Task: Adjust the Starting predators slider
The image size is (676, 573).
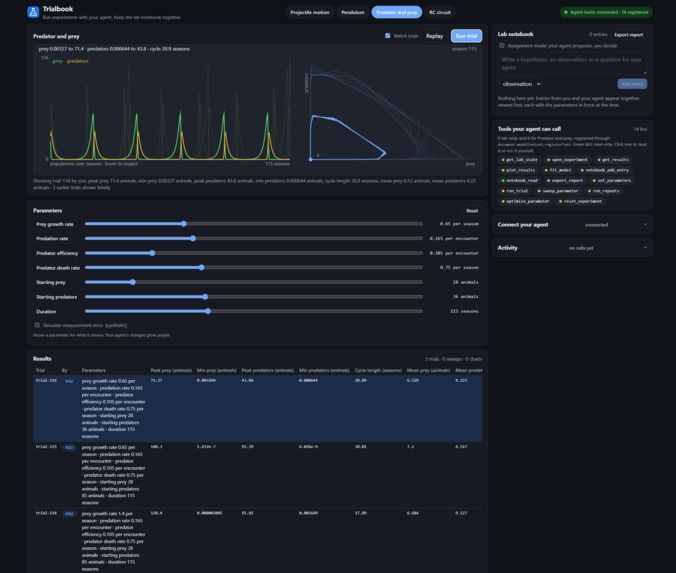Action: (x=254, y=297)
